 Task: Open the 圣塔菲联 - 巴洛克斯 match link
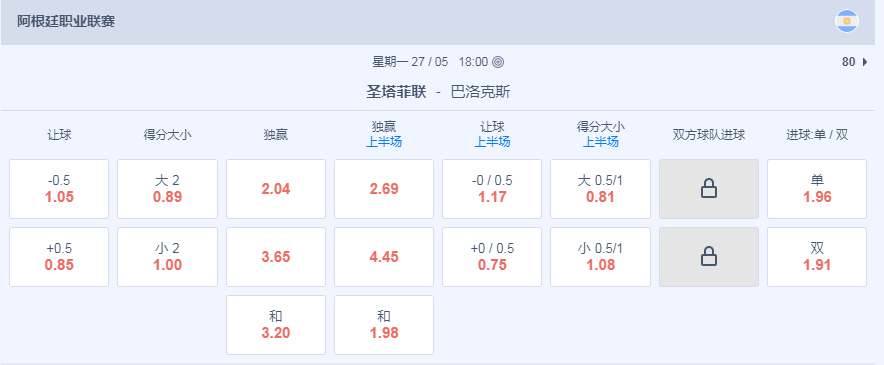(x=439, y=92)
